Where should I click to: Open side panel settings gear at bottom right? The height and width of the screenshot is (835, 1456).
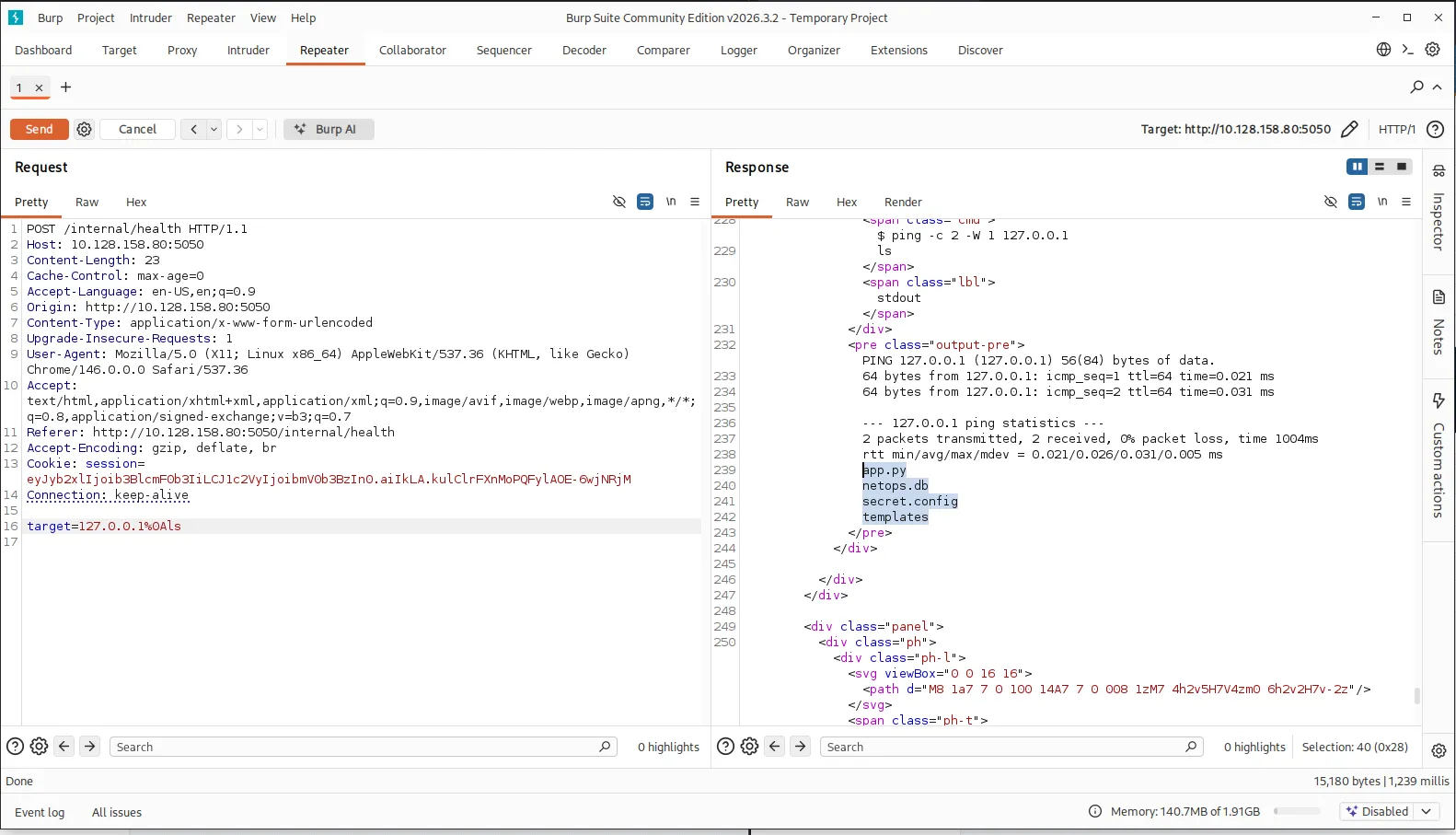[x=1439, y=751]
